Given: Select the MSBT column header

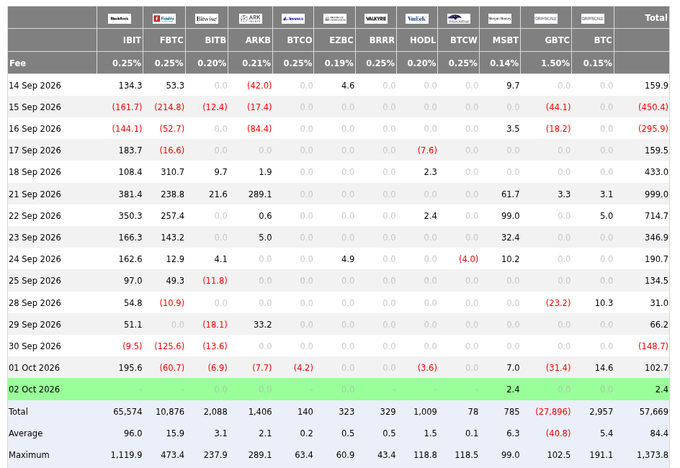Looking at the screenshot, I should [505, 40].
